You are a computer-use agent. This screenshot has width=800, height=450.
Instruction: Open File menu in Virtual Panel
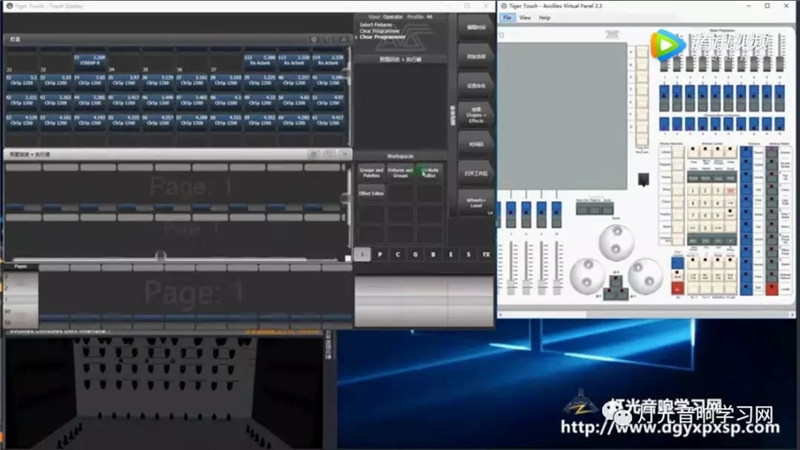[x=507, y=18]
